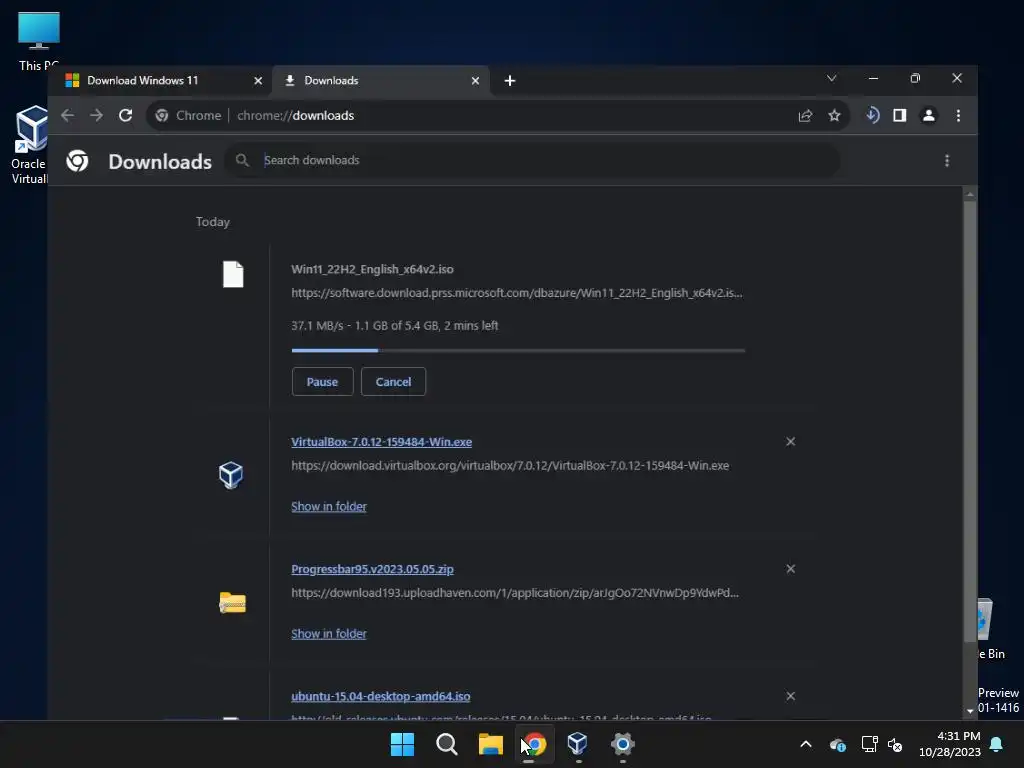Click the chrome://downloads address bar
Image resolution: width=1024 pixels, height=768 pixels.
point(496,116)
